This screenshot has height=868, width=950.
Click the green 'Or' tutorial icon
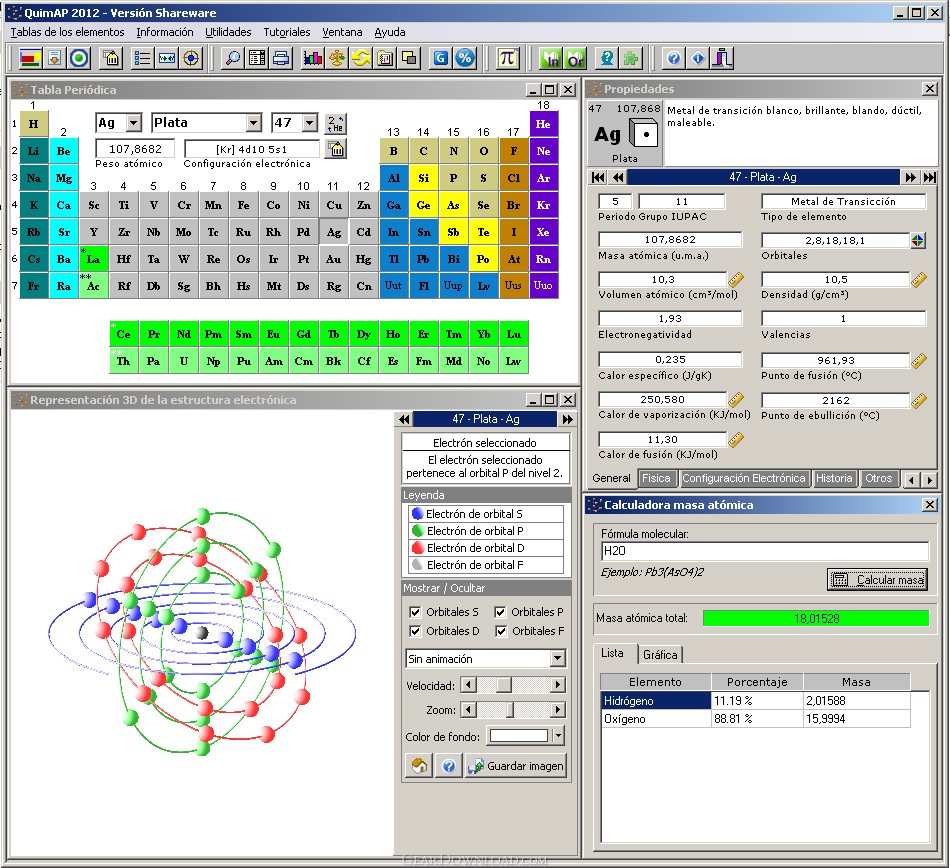click(575, 58)
